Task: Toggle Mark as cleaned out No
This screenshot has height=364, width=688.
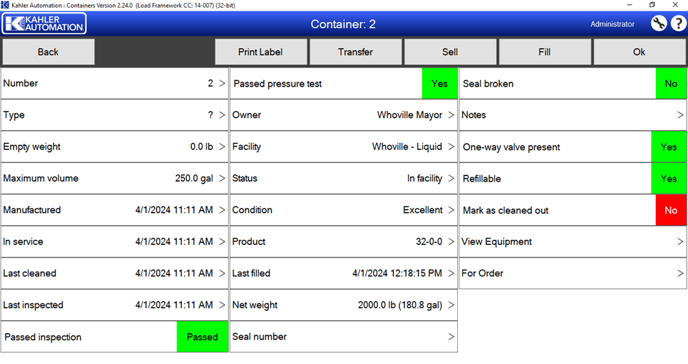Action: click(x=671, y=210)
